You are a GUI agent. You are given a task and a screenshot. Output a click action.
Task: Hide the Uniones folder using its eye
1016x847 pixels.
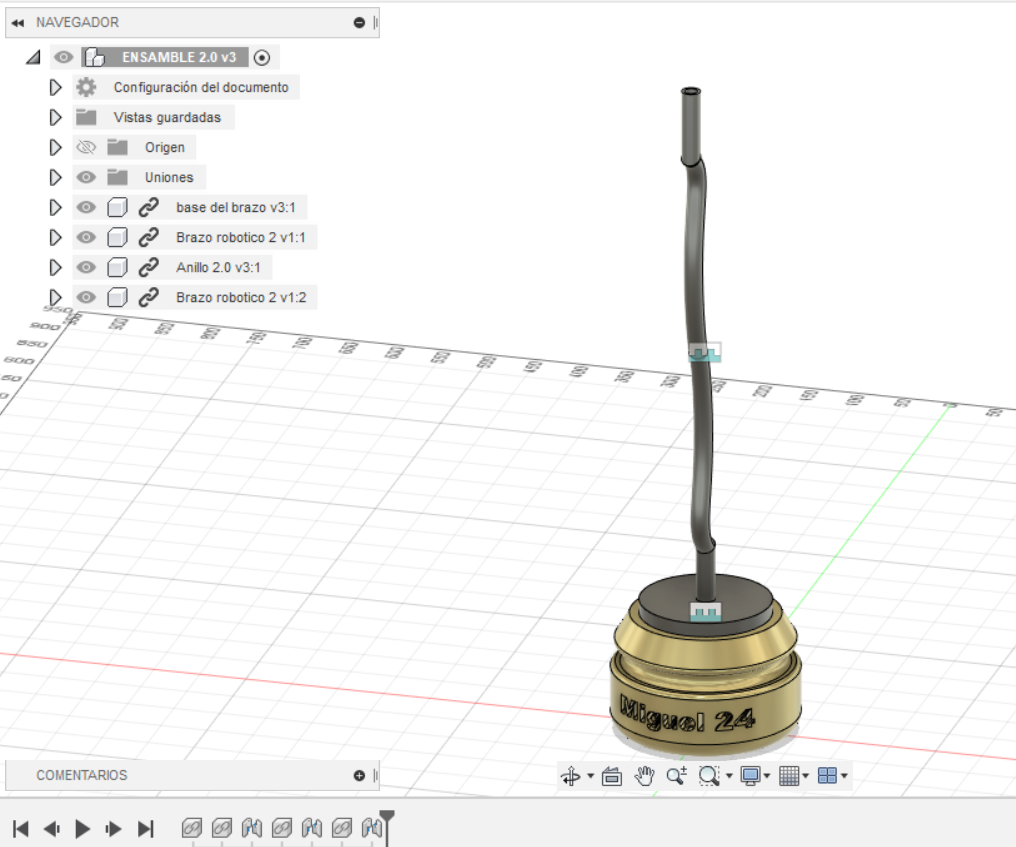(87, 178)
